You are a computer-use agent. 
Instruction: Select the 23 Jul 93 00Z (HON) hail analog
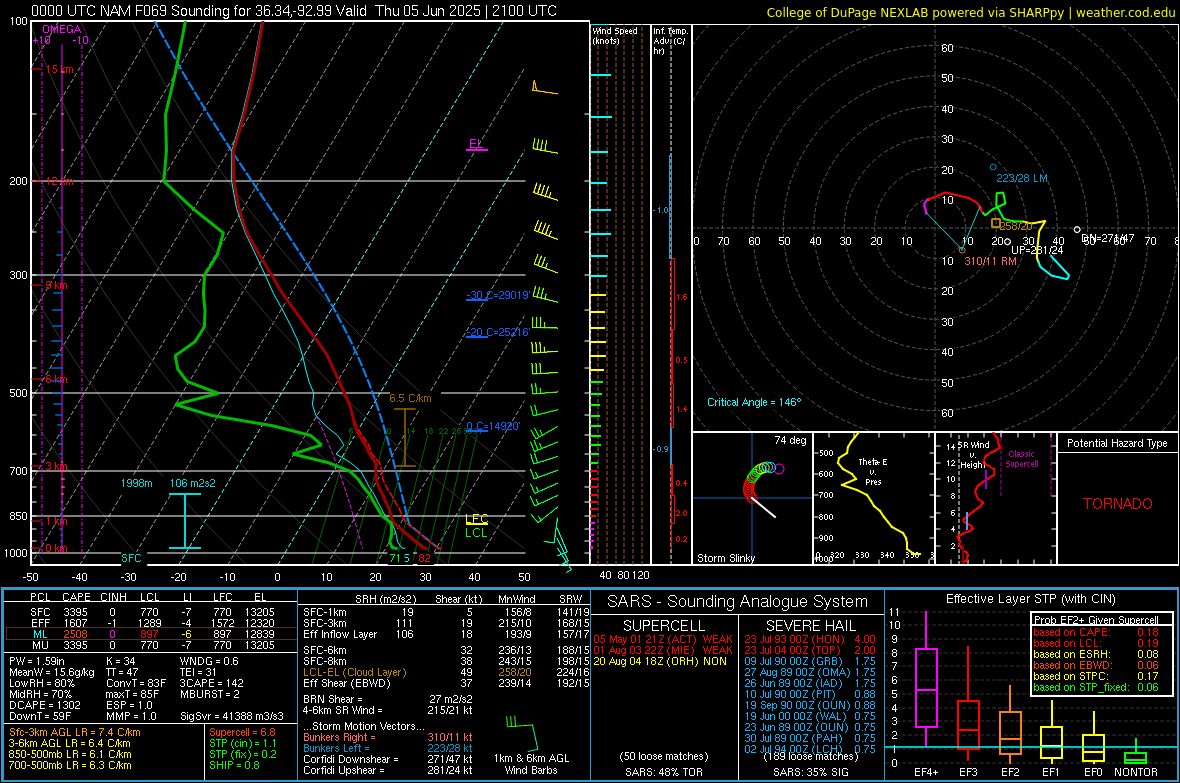point(810,640)
